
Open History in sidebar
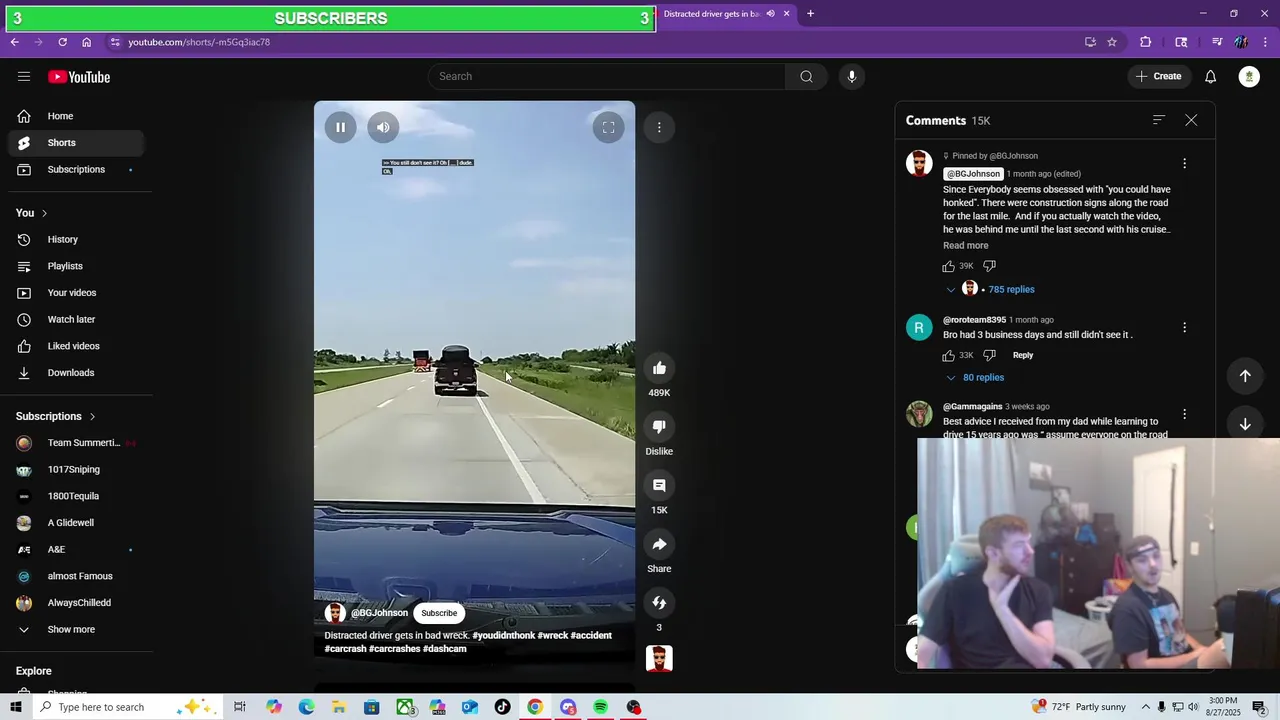point(76,240)
